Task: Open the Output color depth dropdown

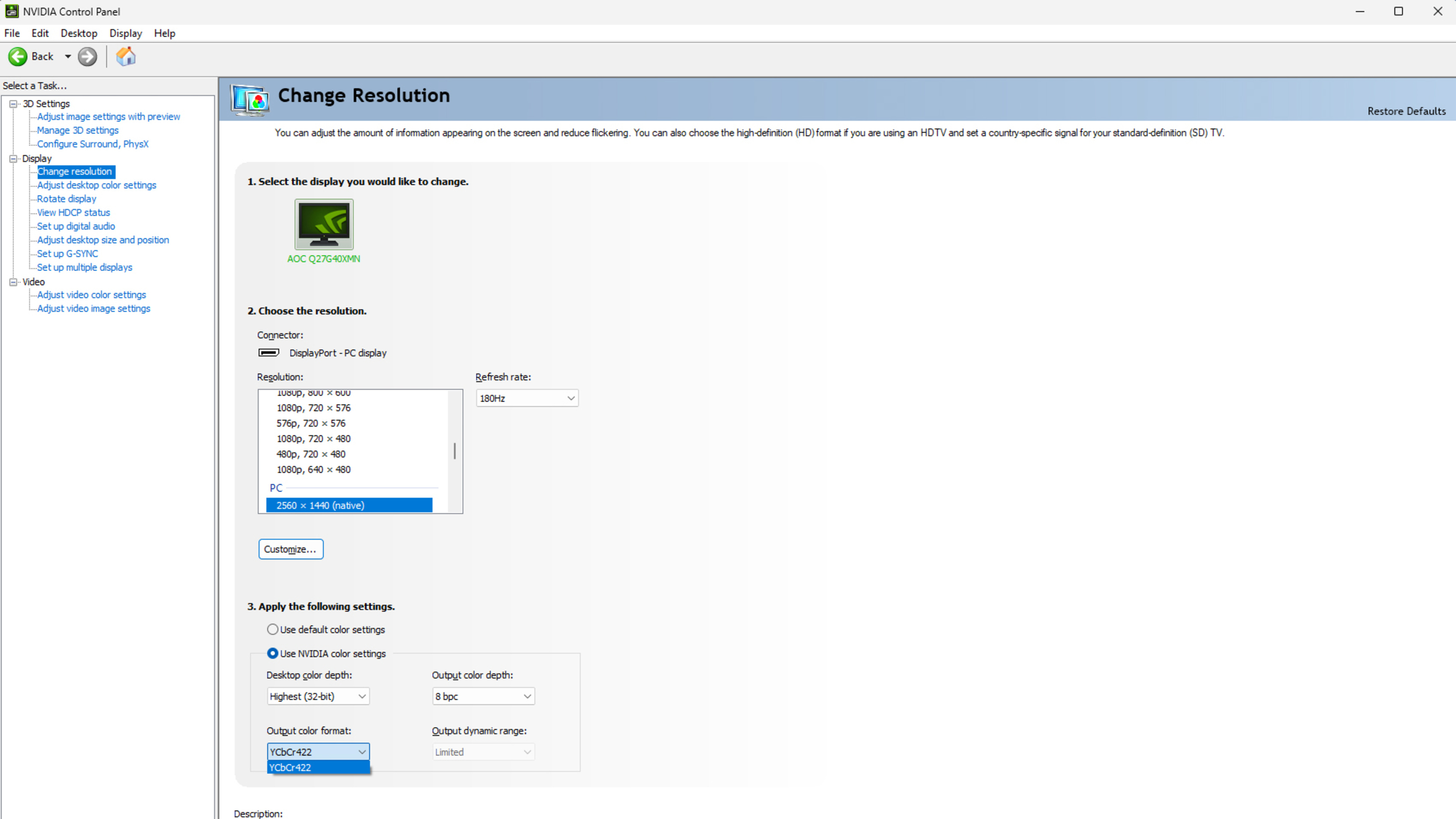Action: 483,696
